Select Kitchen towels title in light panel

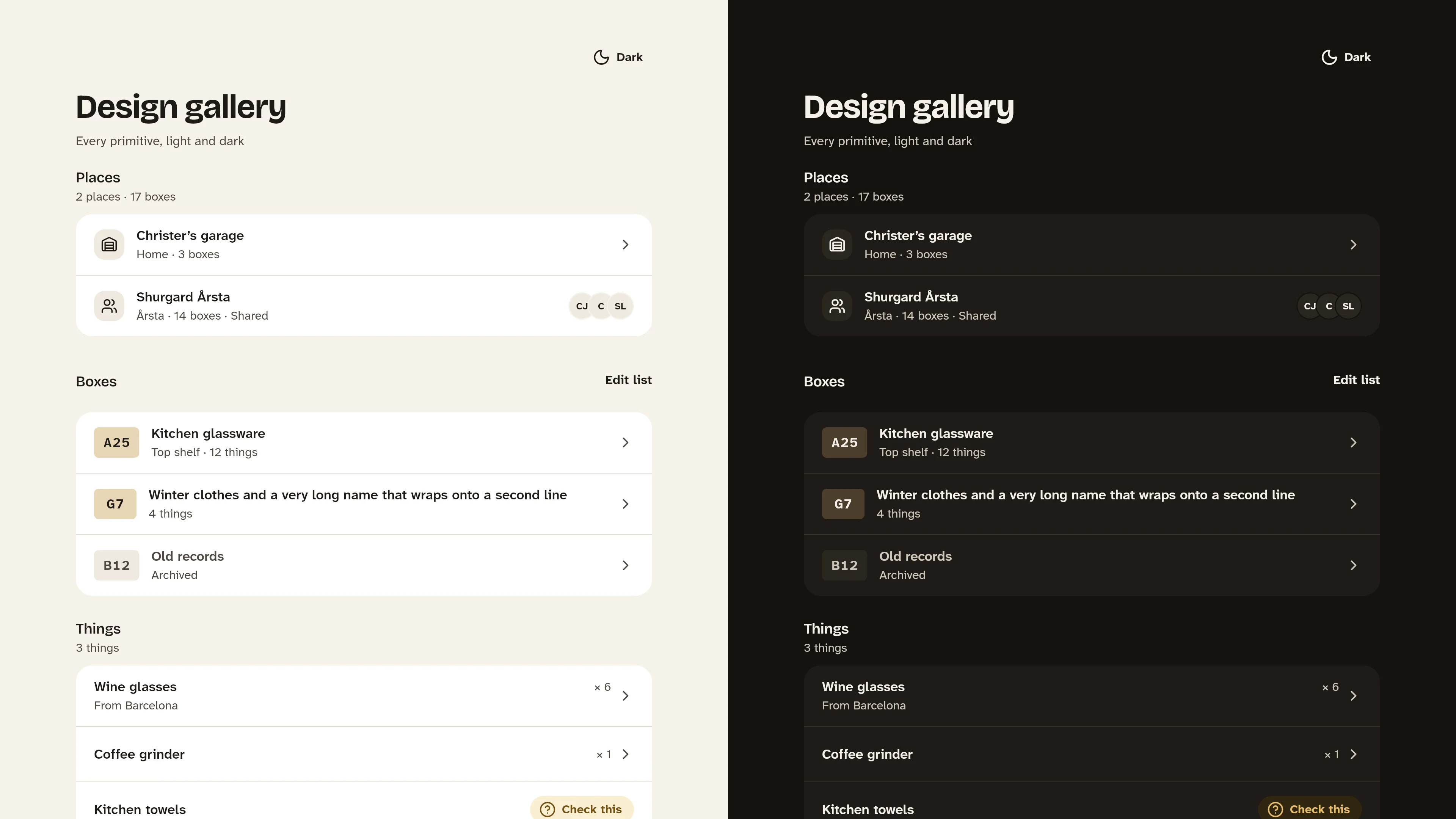tap(140, 810)
